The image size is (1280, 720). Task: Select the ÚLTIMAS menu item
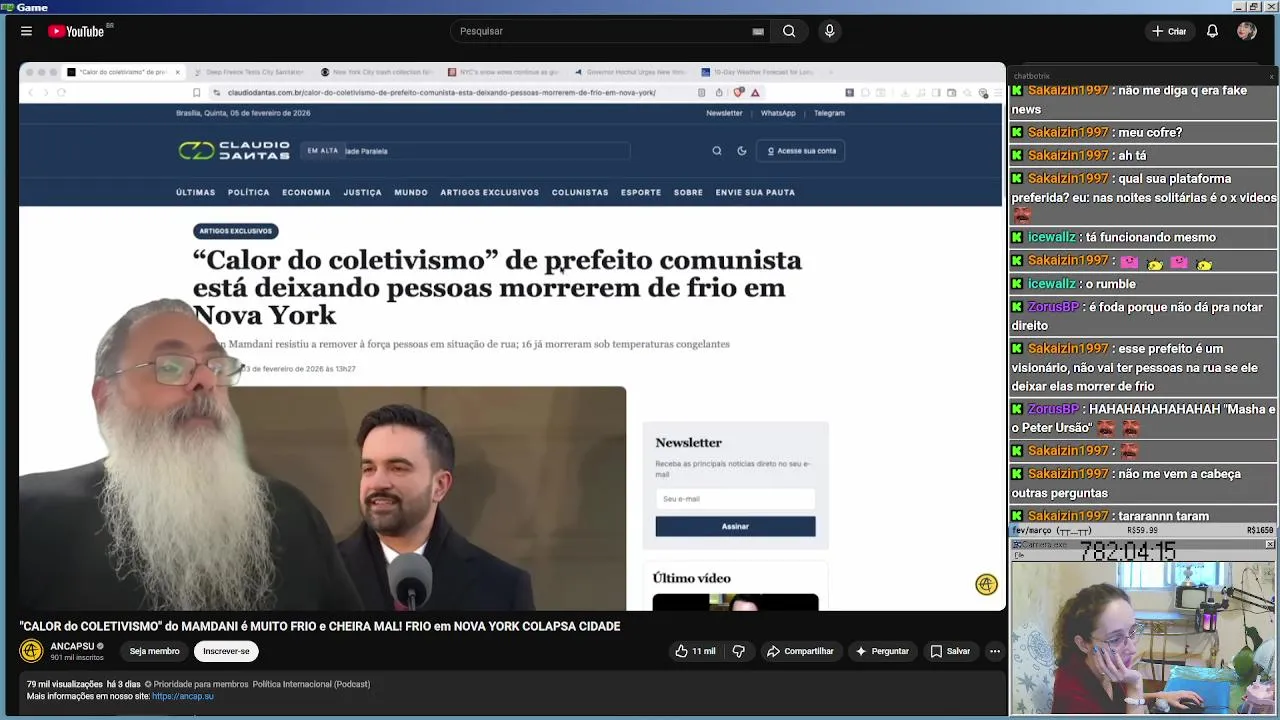pyautogui.click(x=196, y=192)
